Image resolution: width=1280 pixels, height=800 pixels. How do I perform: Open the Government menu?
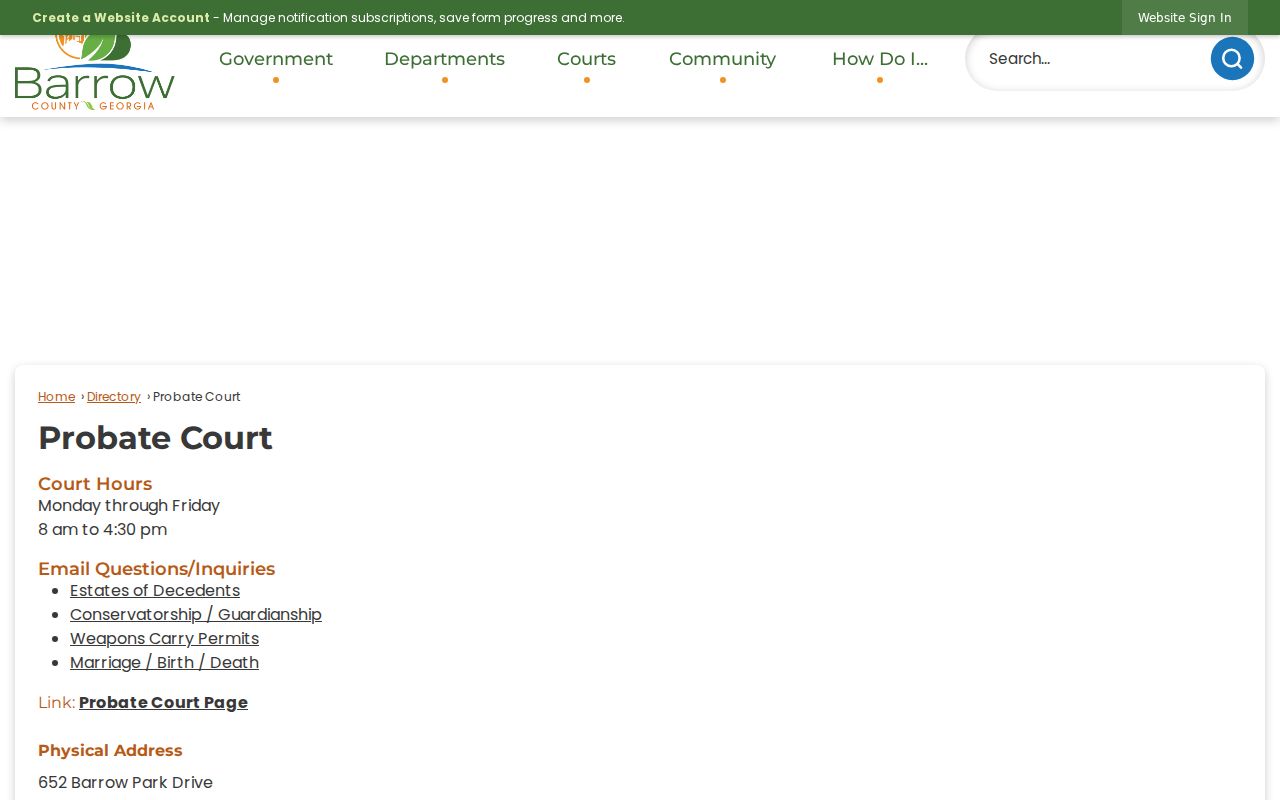point(276,59)
